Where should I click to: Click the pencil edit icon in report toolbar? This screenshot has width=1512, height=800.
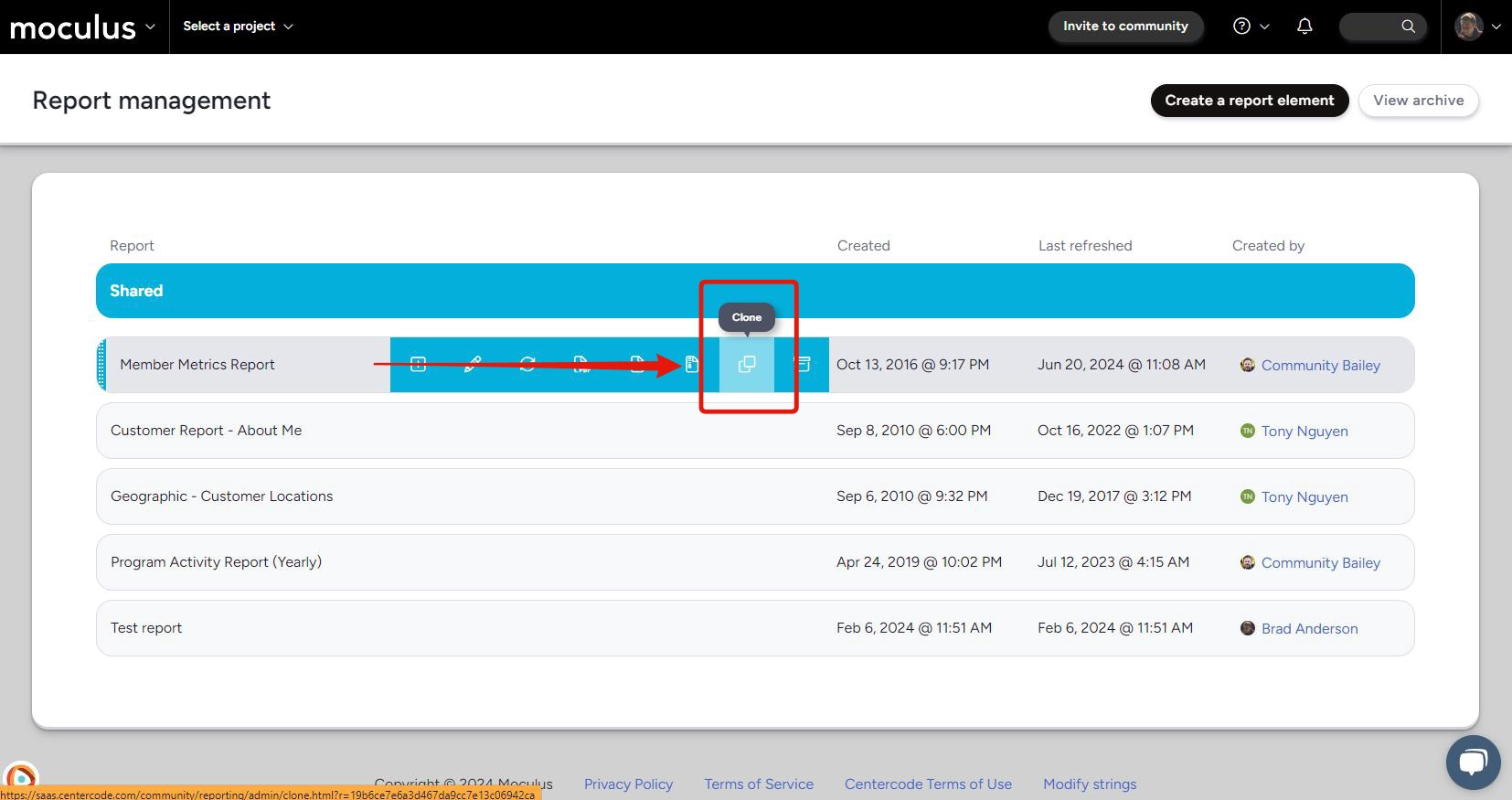[x=473, y=364]
